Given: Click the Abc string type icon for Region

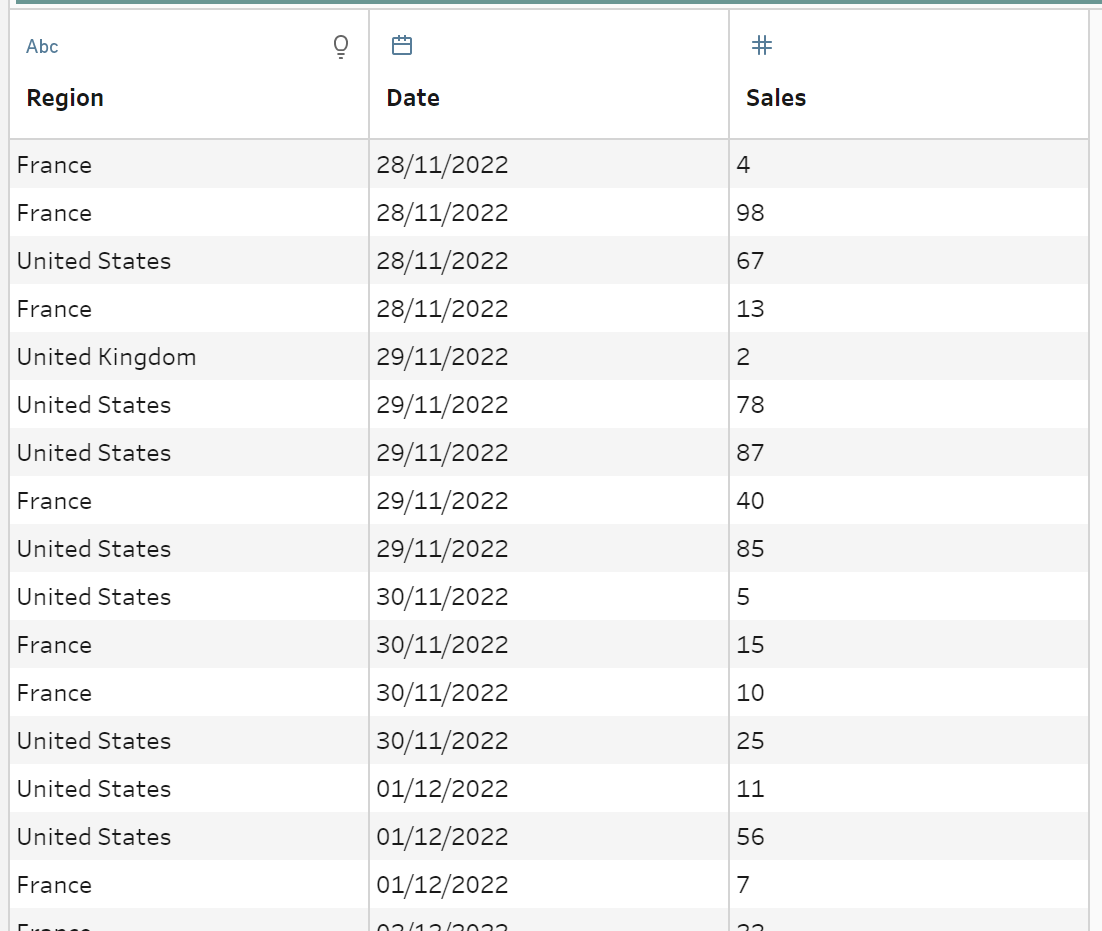Looking at the screenshot, I should (x=42, y=47).
